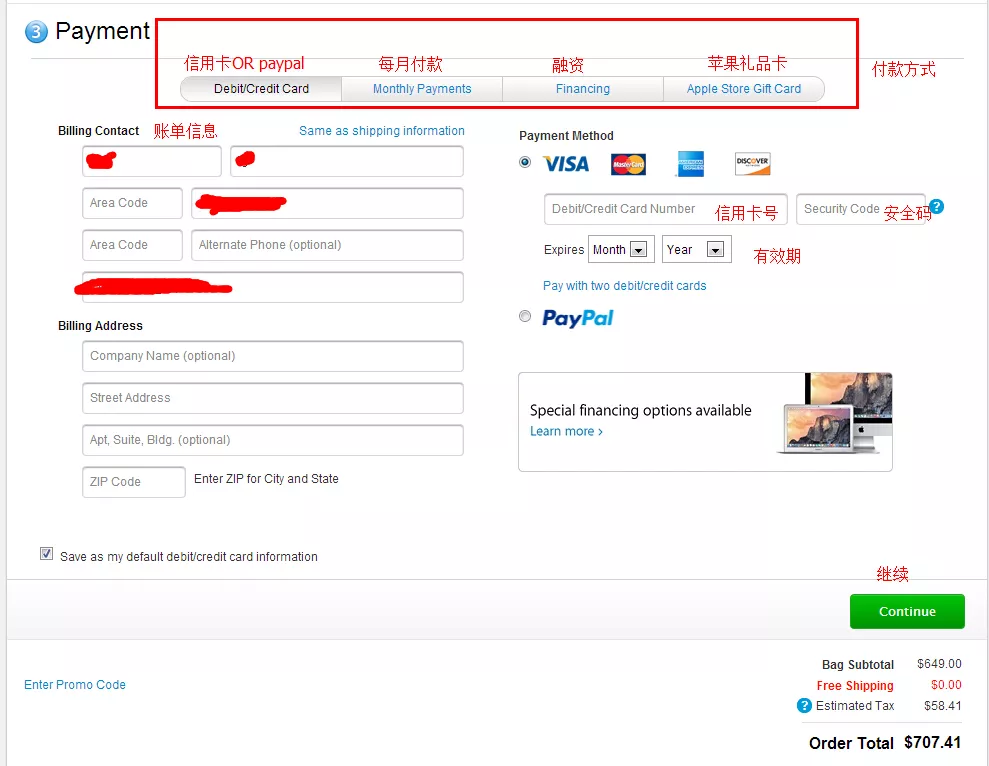989x766 pixels.
Task: Focus Alternate Phone (optional) field
Action: (327, 245)
